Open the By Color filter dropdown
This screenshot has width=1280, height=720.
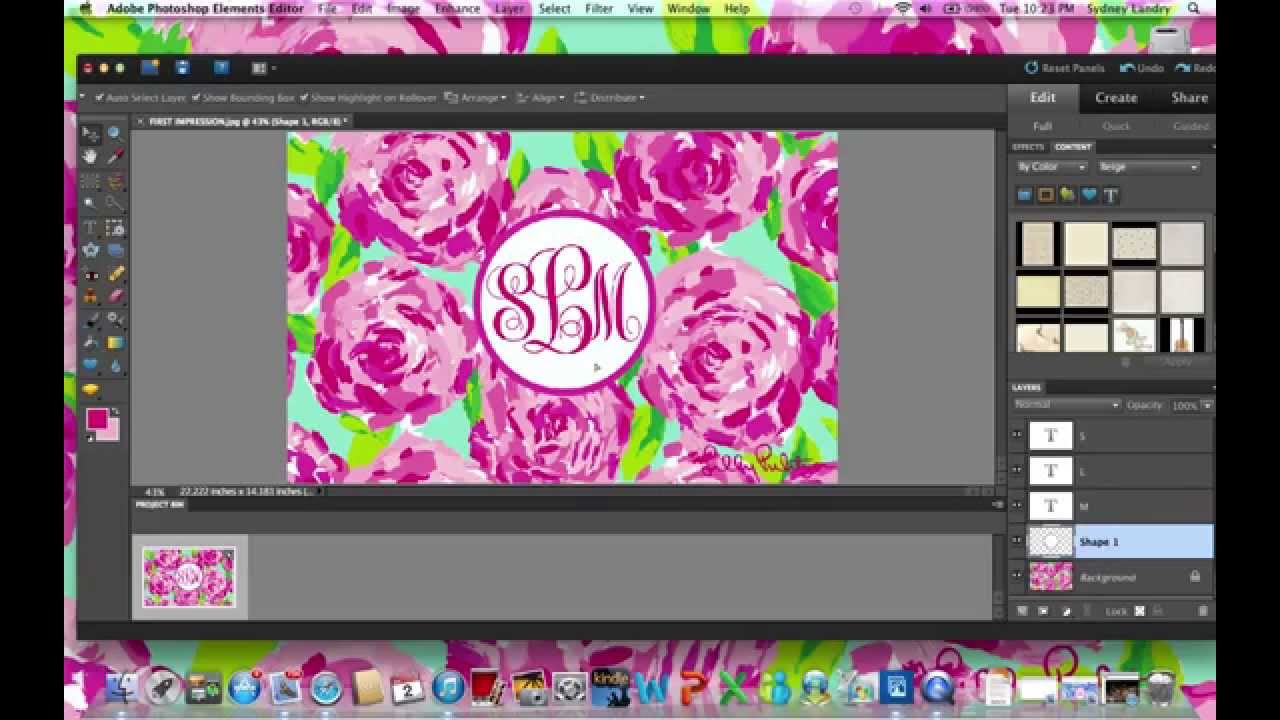[x=1051, y=167]
